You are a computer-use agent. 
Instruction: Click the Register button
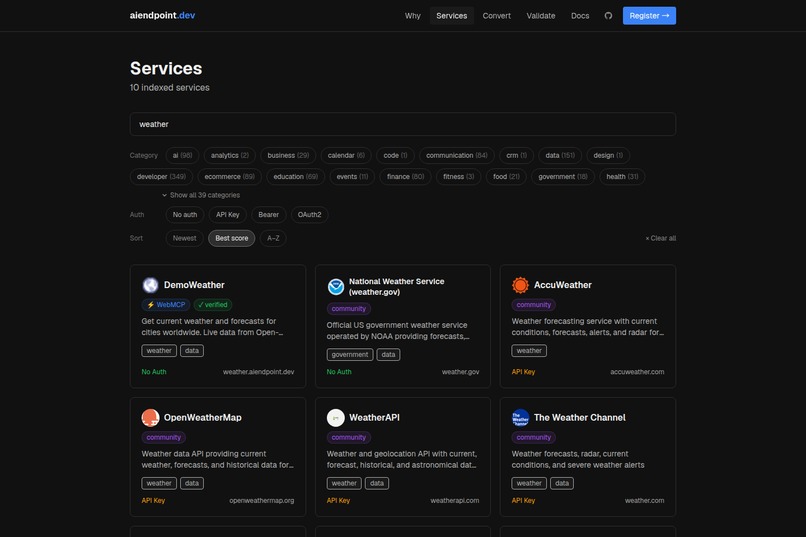pos(649,16)
